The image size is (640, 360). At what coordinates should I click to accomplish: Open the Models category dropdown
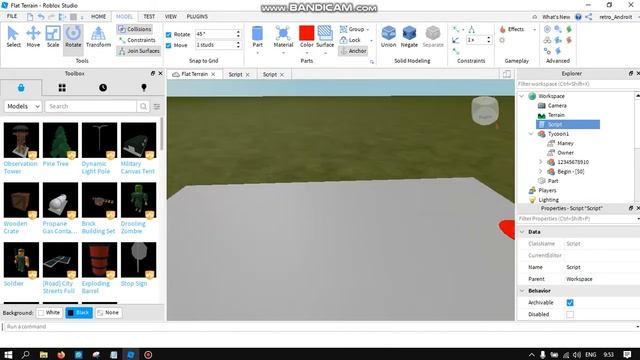coord(23,106)
